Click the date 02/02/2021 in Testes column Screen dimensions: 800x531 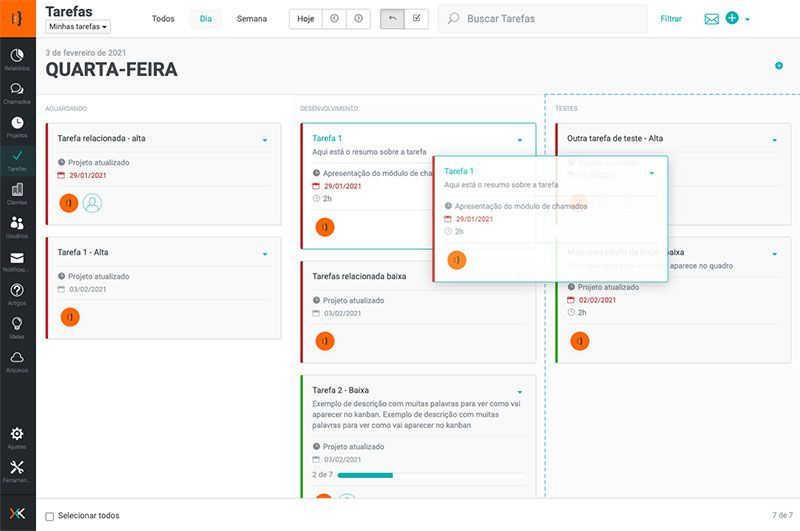(x=597, y=300)
